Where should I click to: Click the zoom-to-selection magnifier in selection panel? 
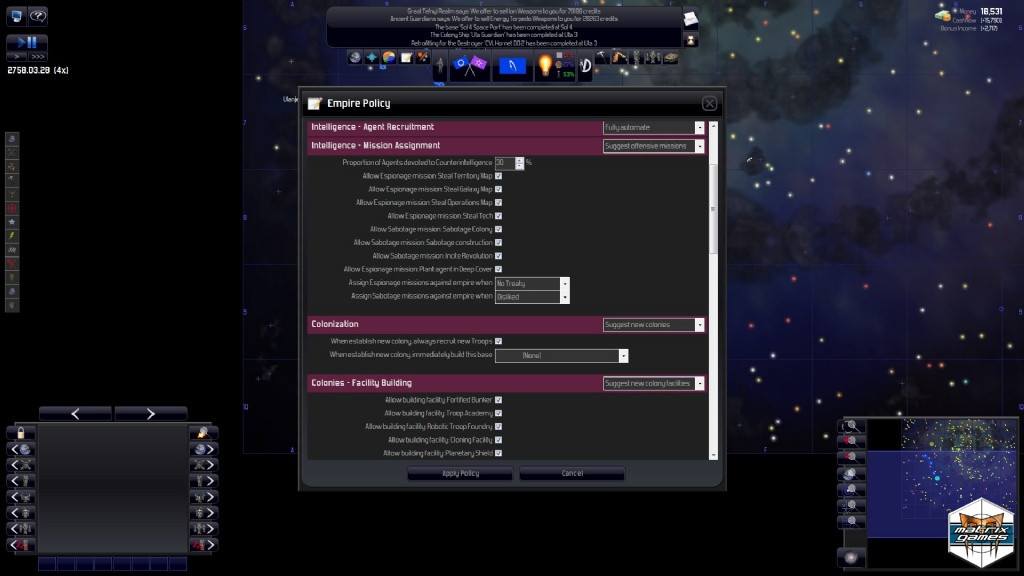(204, 433)
